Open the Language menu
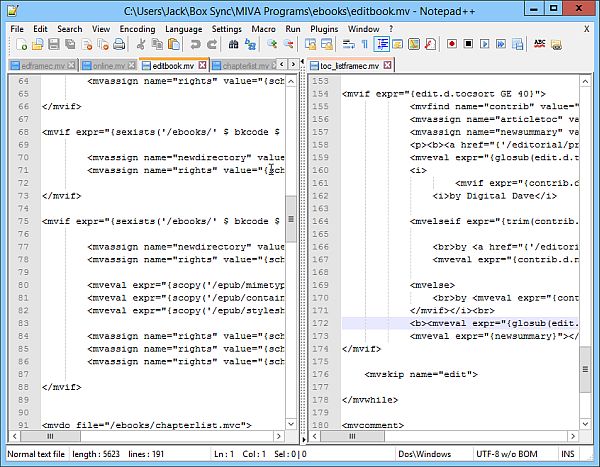Image resolution: width=600 pixels, height=467 pixels. 184,29
